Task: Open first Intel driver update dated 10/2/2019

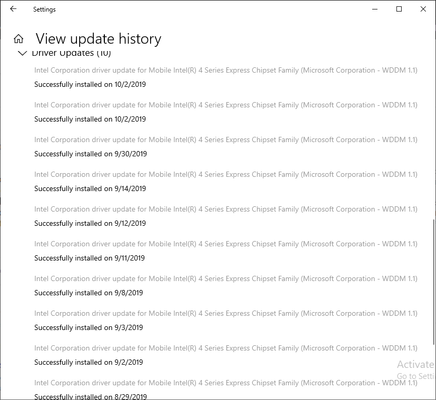Action: tap(226, 70)
